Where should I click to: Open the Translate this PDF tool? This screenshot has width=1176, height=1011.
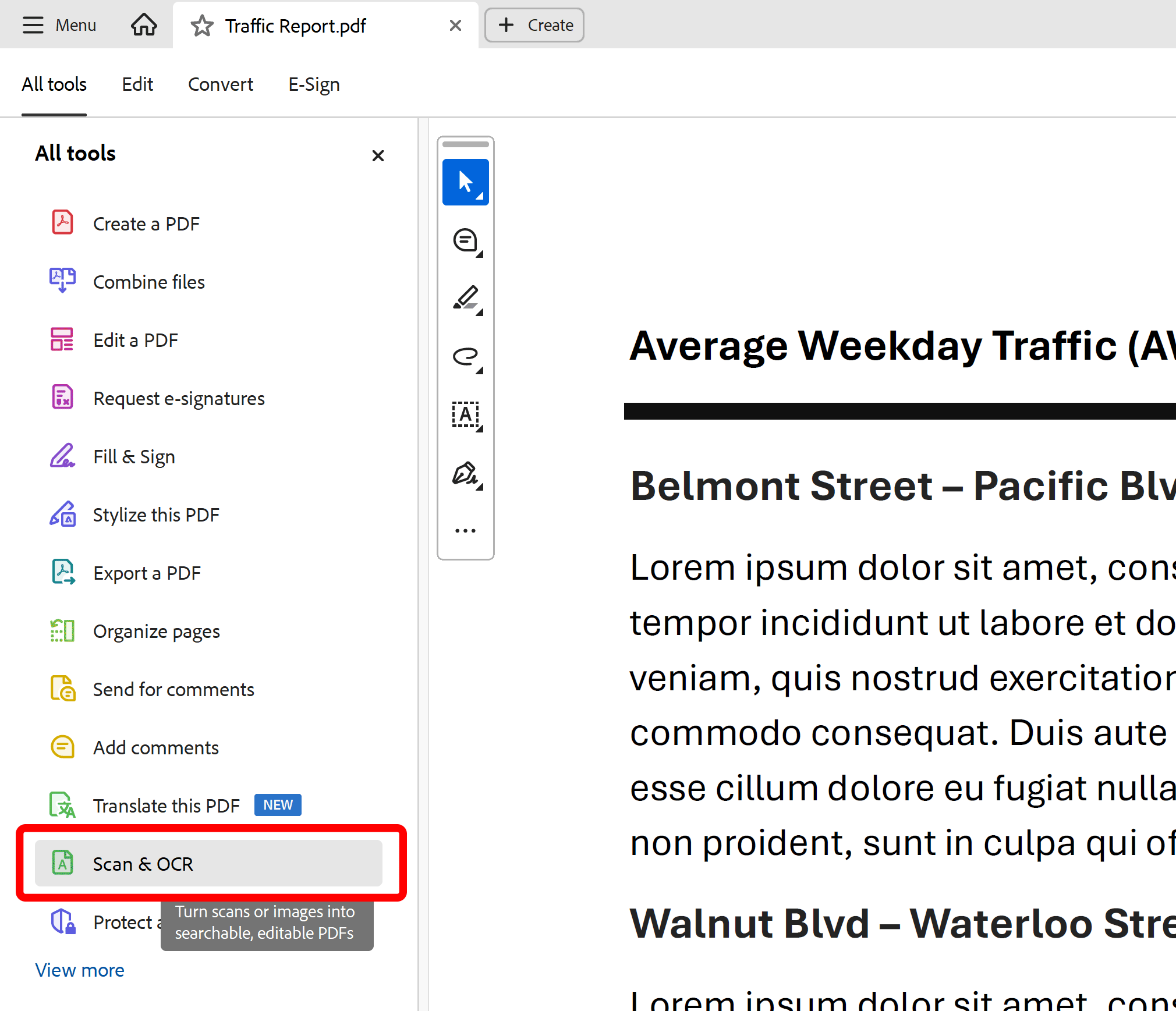[167, 806]
